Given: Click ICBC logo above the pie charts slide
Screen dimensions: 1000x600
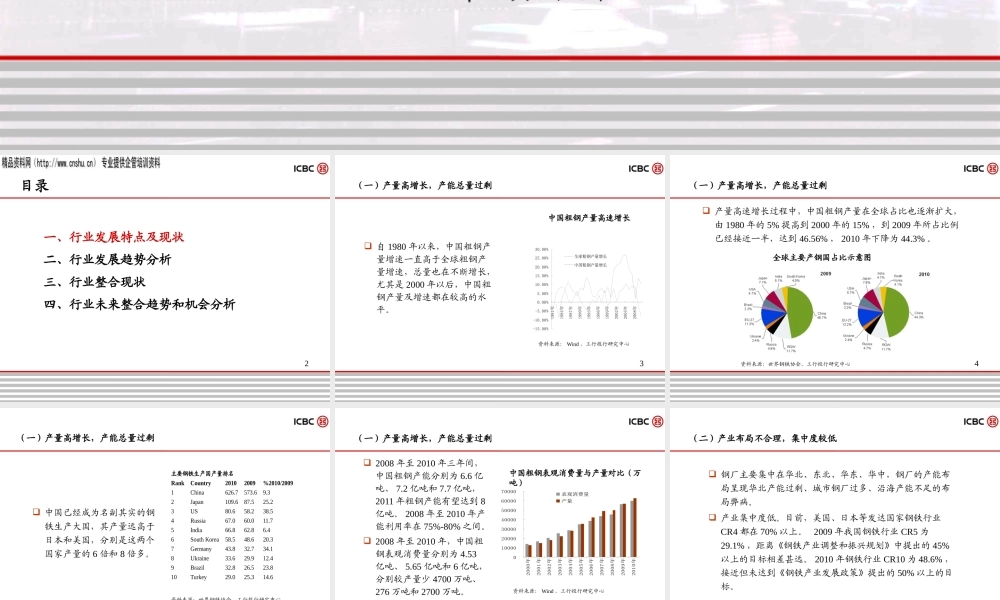Looking at the screenshot, I should coord(981,168).
